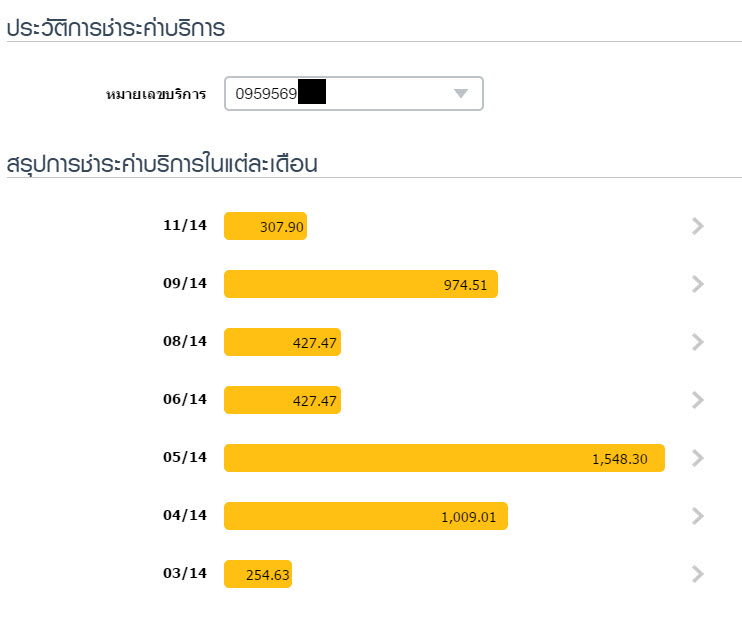Click the 03/14 month label
742x617 pixels.
185,574
